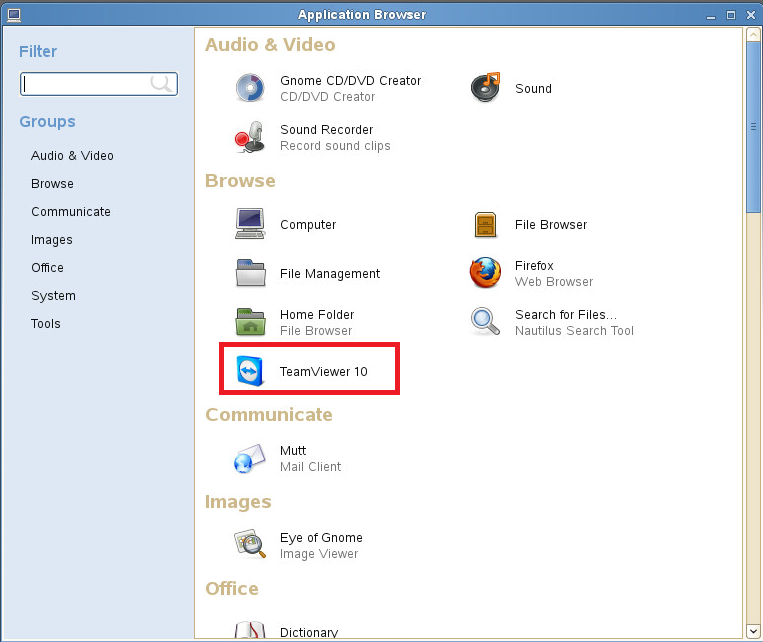Select the Office group in sidebar
Viewport: 763px width, 642px height.
click(x=47, y=268)
